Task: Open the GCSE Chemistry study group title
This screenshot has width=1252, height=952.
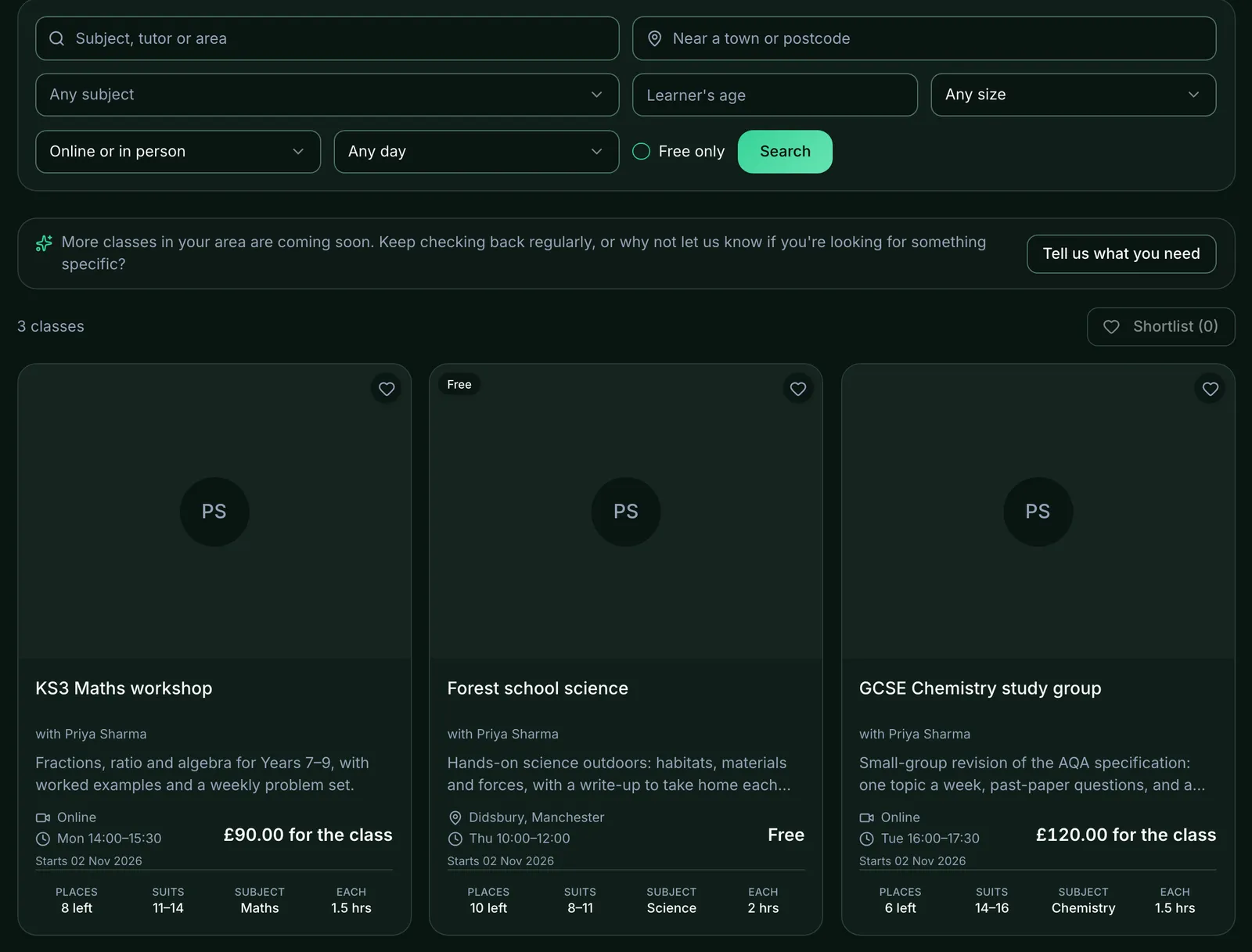Action: click(980, 688)
